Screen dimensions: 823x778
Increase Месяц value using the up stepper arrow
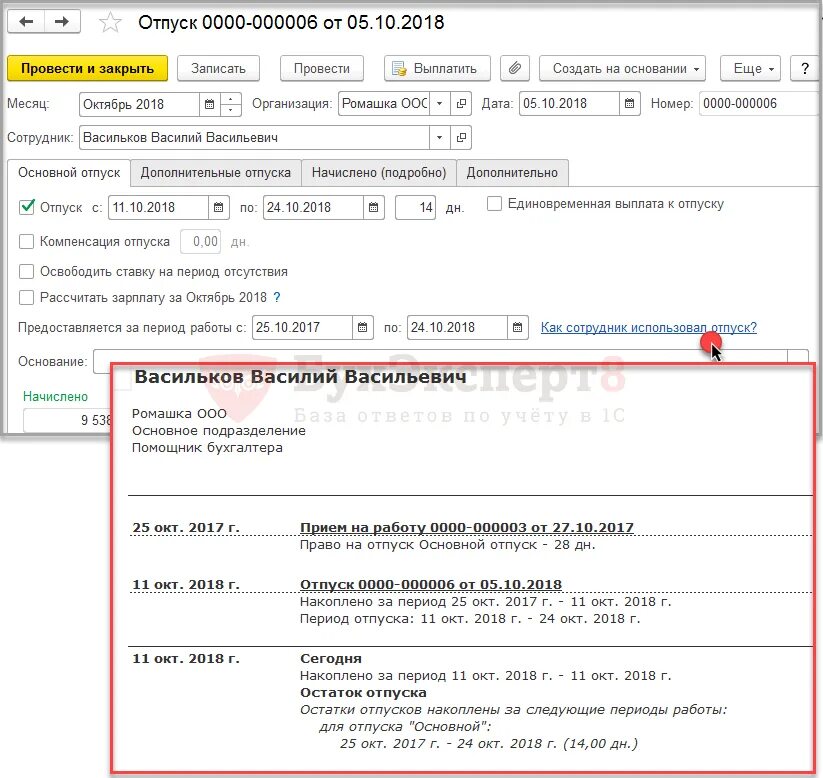[229, 97]
